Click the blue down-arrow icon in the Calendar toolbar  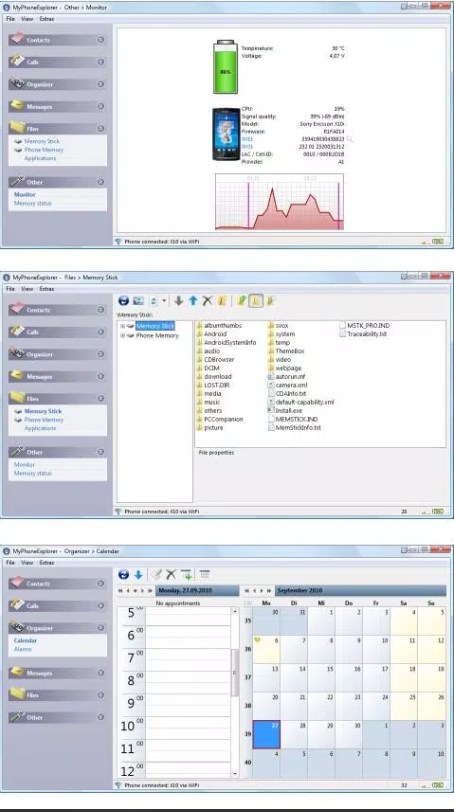(138, 574)
